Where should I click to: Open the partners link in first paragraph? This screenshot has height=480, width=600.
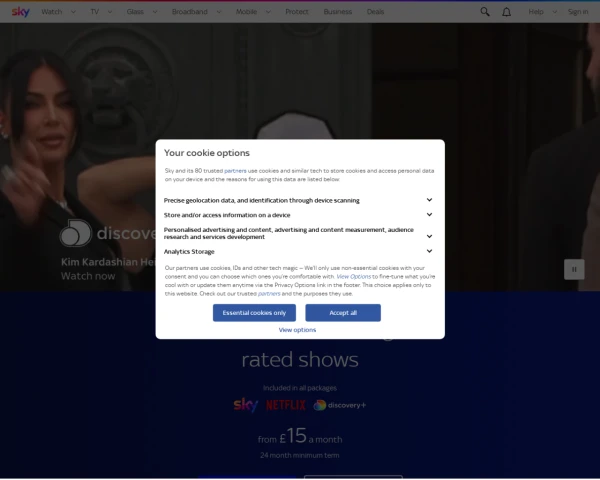point(235,171)
